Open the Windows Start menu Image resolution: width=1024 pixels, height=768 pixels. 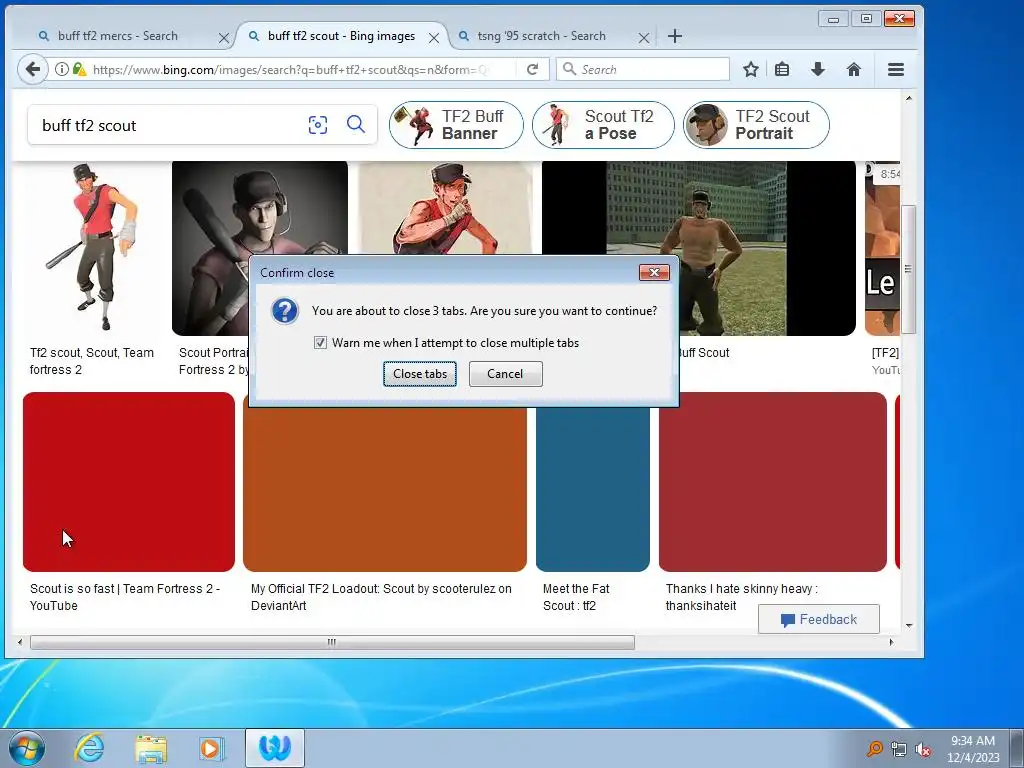[27, 748]
